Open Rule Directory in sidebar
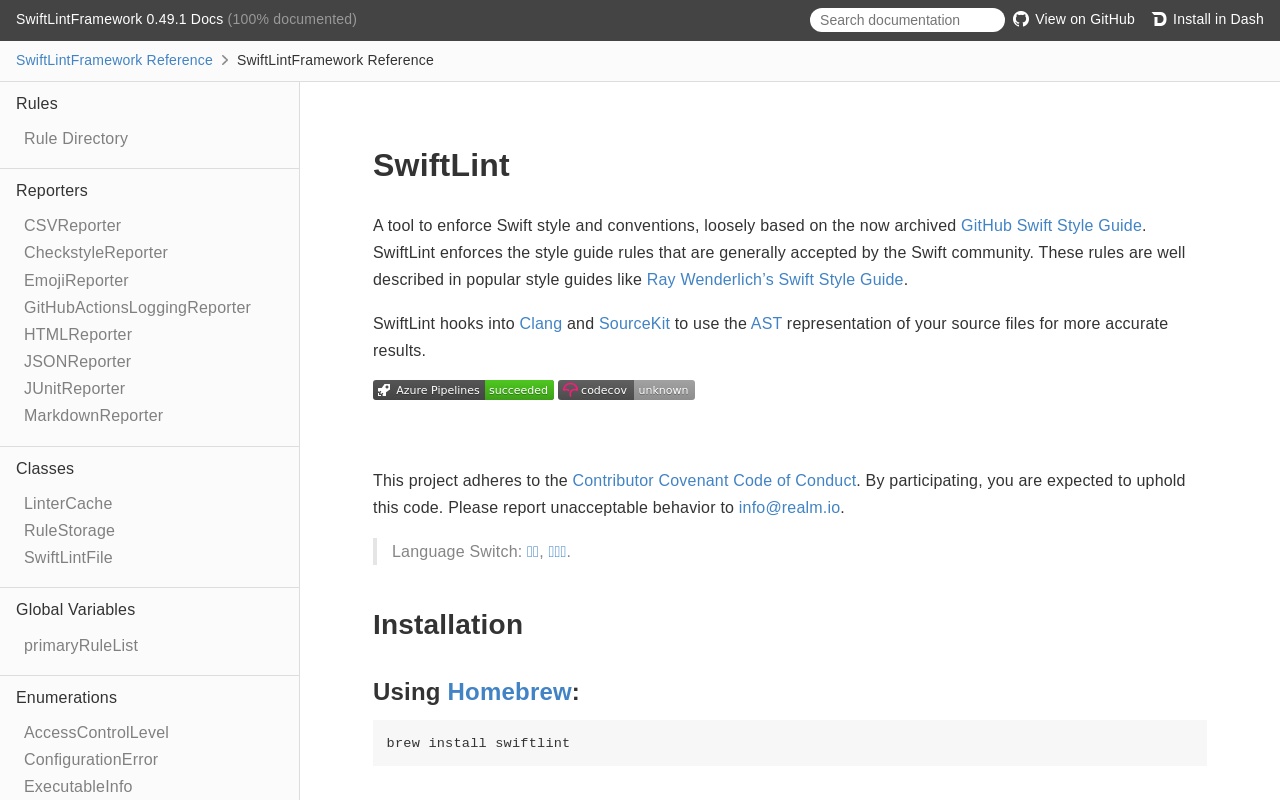This screenshot has width=1280, height=800. [x=76, y=139]
